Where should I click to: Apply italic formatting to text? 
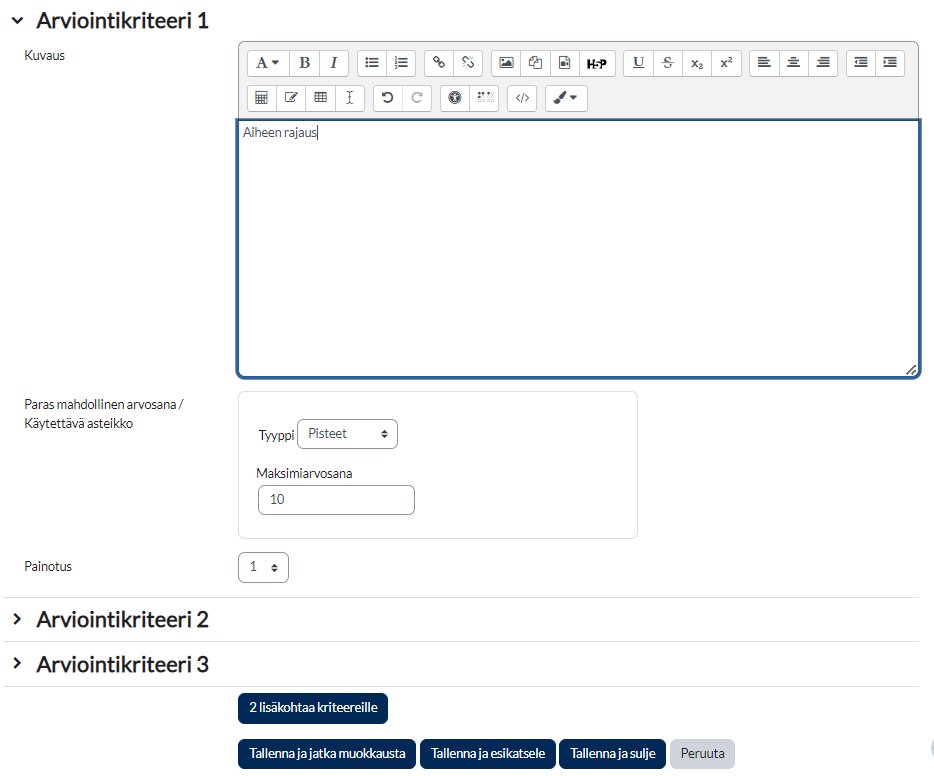coord(333,63)
